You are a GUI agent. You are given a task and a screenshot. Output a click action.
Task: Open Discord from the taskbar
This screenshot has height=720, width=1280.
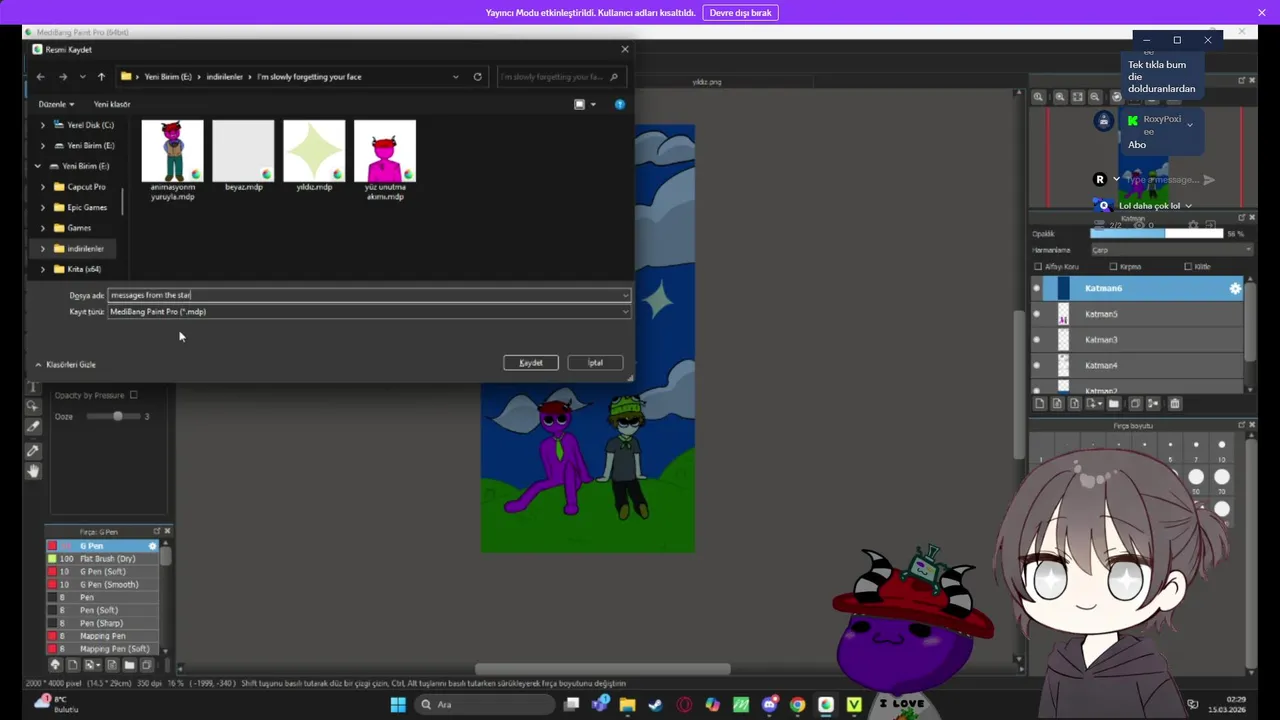pos(769,705)
